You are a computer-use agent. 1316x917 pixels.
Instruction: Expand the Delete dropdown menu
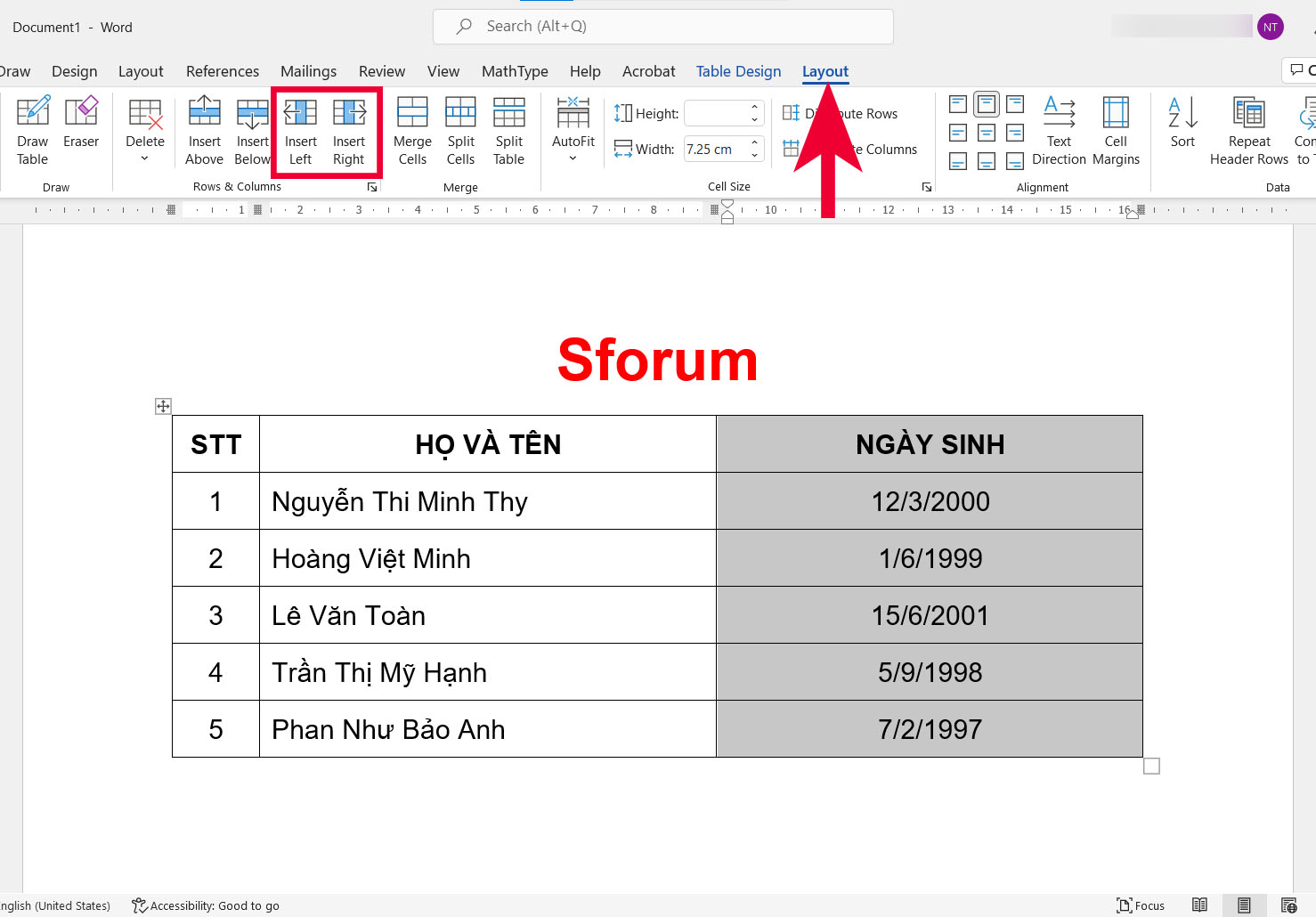(x=145, y=159)
